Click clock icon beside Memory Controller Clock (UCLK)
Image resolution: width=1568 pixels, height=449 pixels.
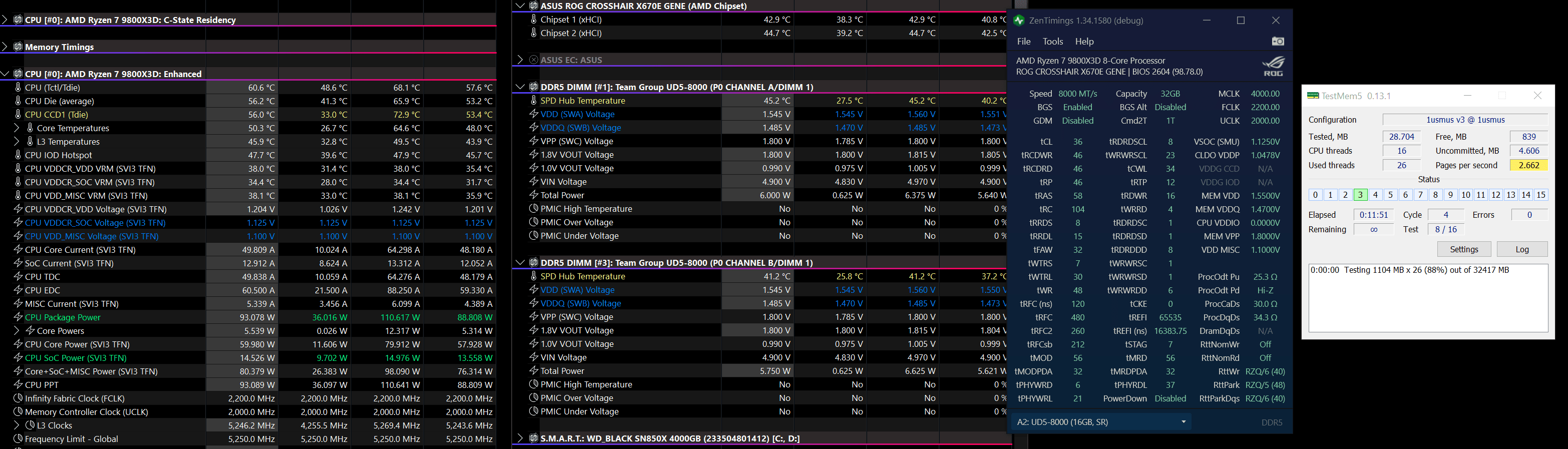click(18, 412)
